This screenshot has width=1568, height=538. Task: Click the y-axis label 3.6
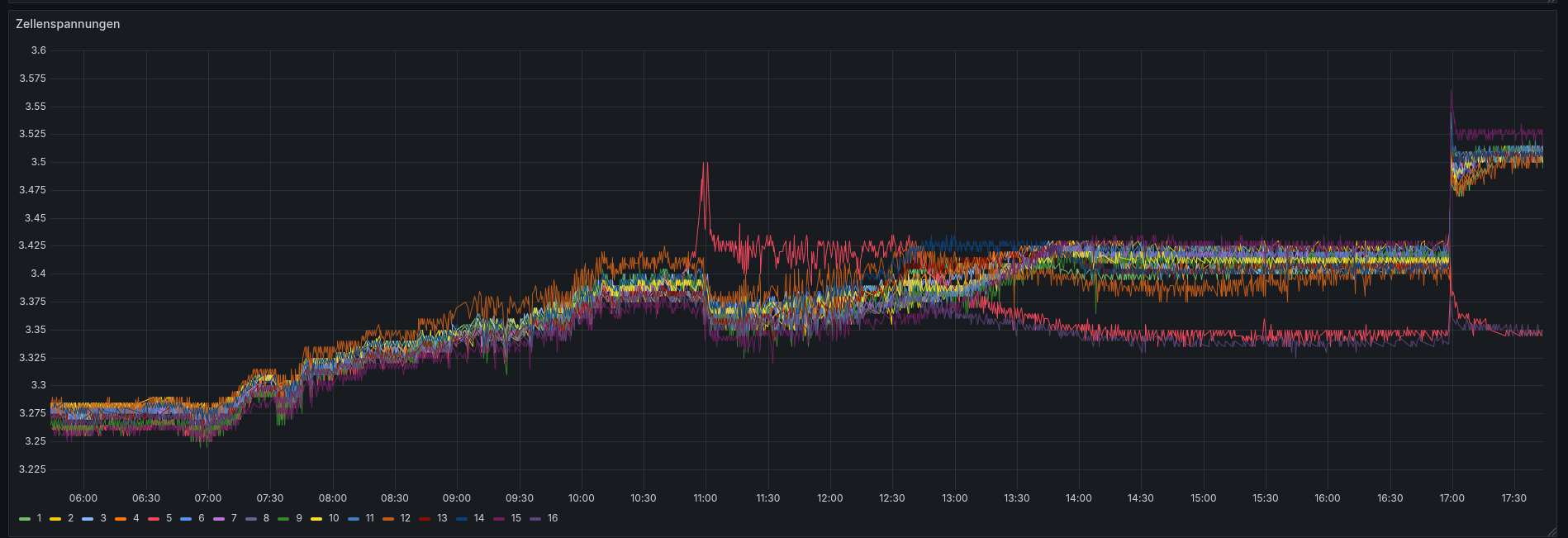pyautogui.click(x=39, y=50)
